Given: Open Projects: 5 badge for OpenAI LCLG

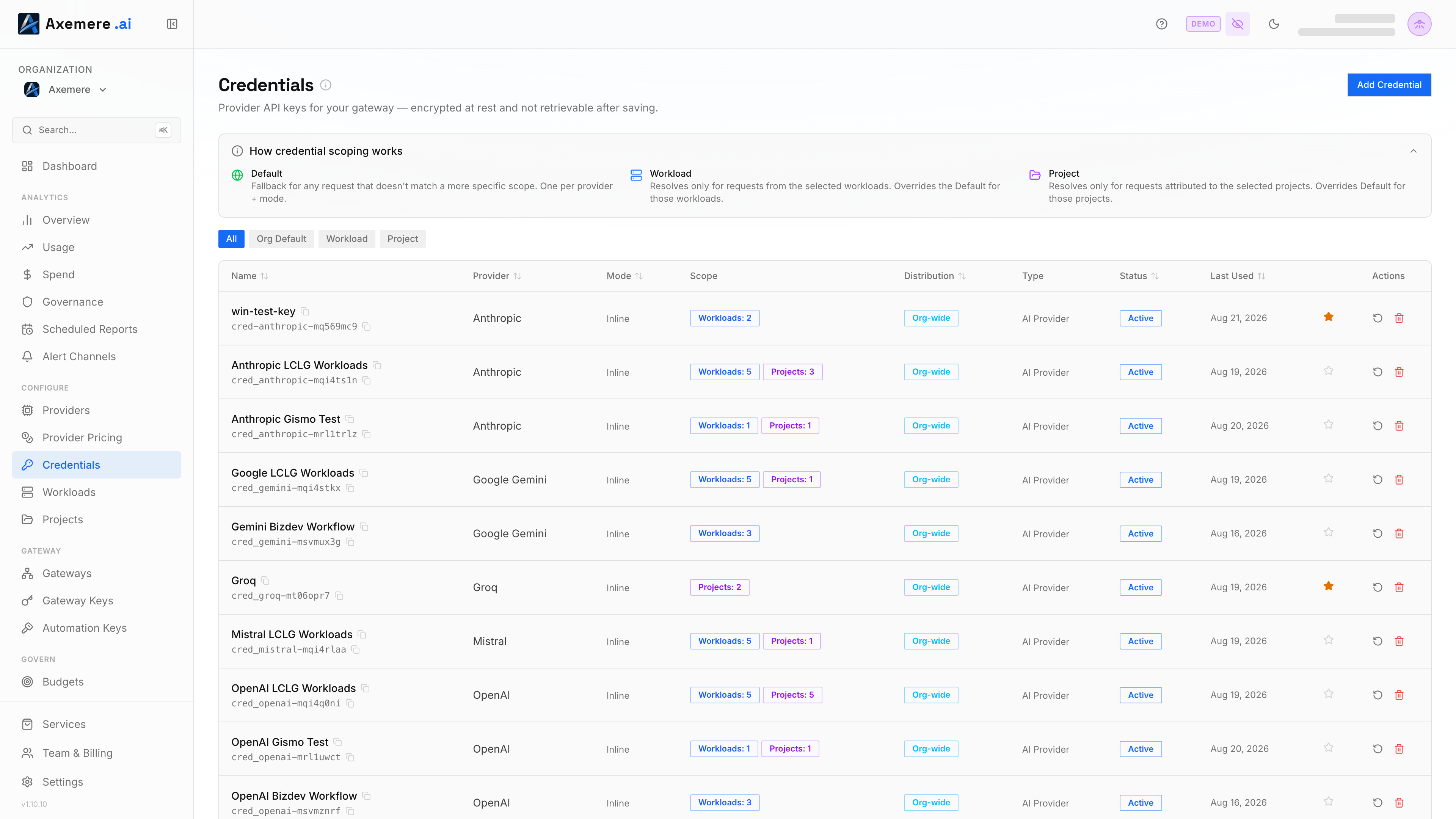Looking at the screenshot, I should (792, 695).
